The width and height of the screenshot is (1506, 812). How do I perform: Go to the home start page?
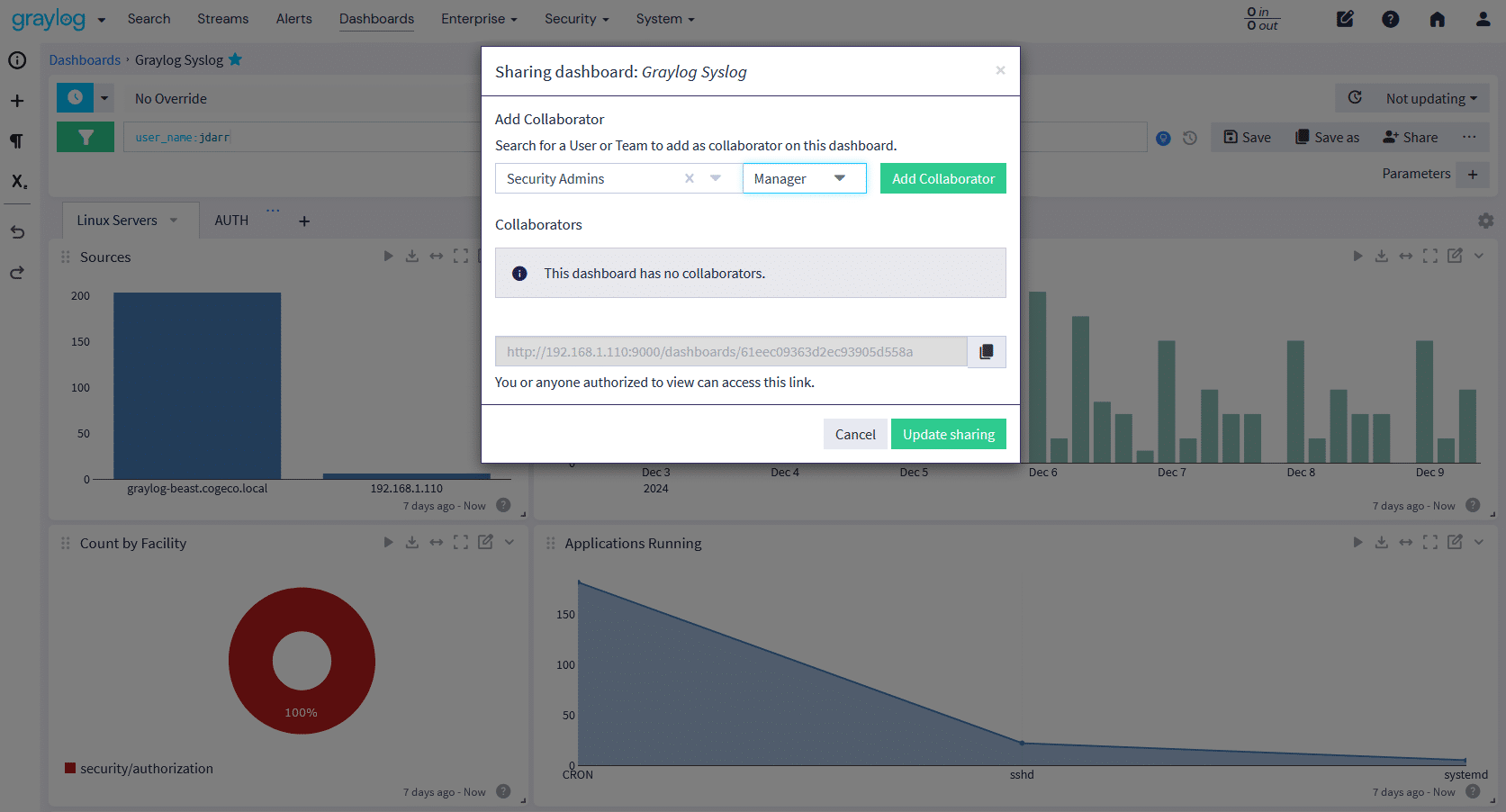coord(1437,19)
